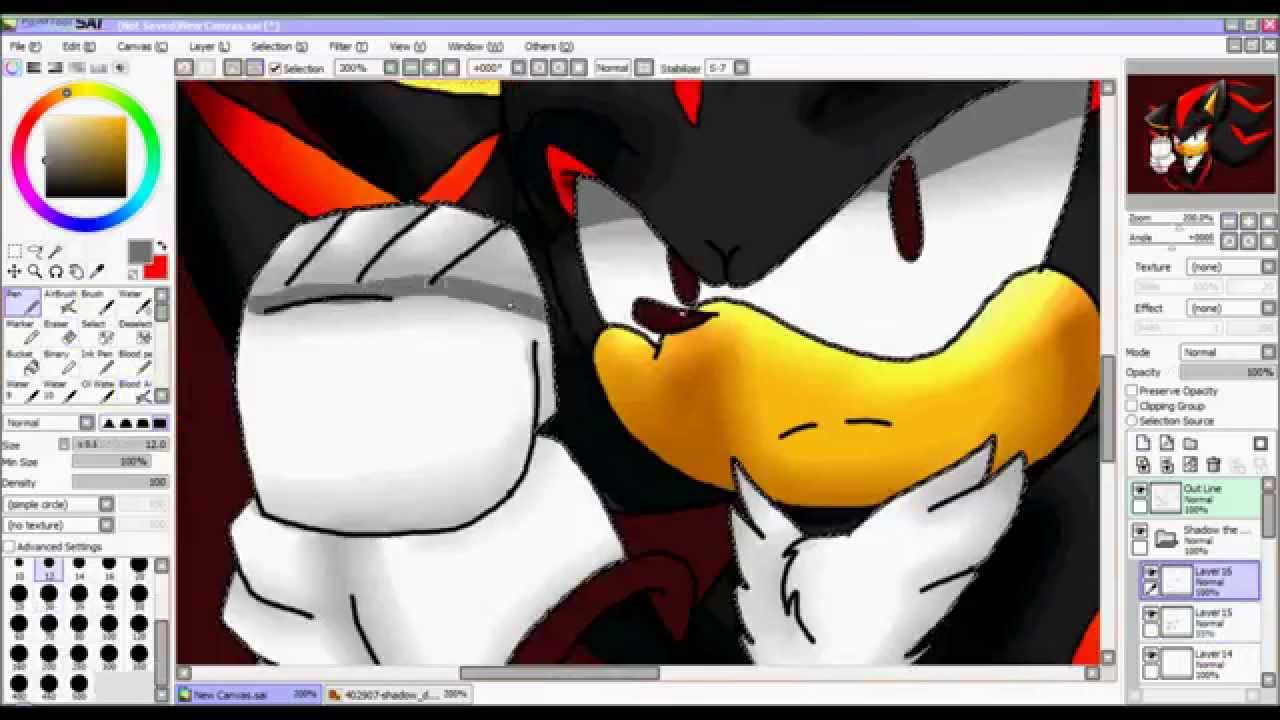Choose the lasso selection tool

click(35, 251)
